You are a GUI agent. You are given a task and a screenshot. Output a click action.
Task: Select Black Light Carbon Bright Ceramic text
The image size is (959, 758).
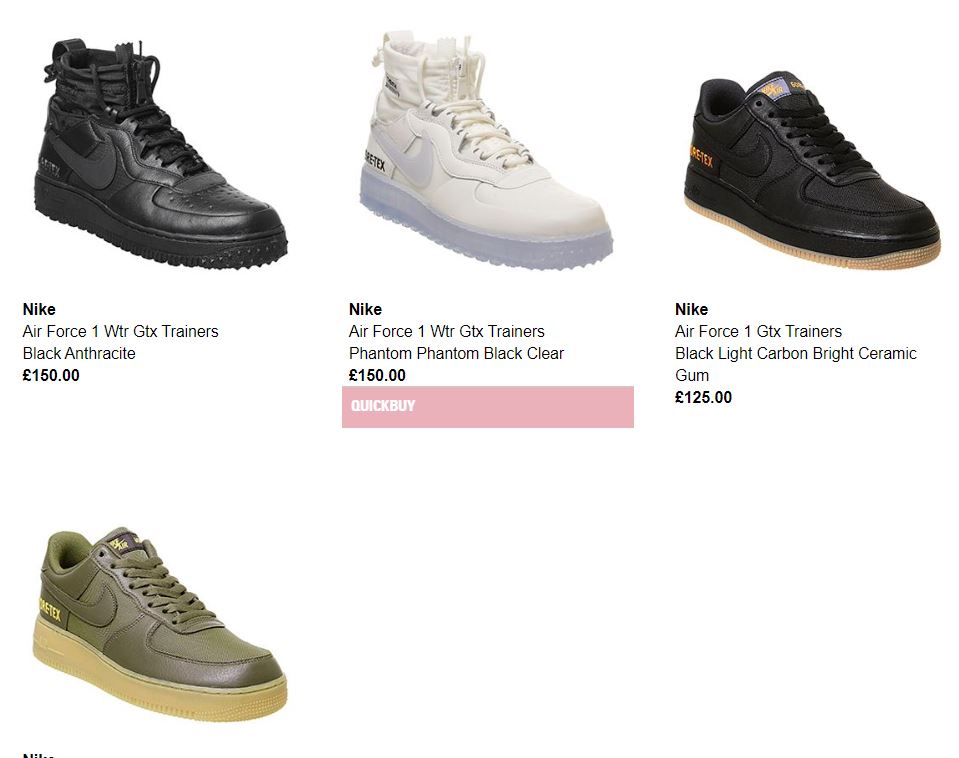(796, 353)
